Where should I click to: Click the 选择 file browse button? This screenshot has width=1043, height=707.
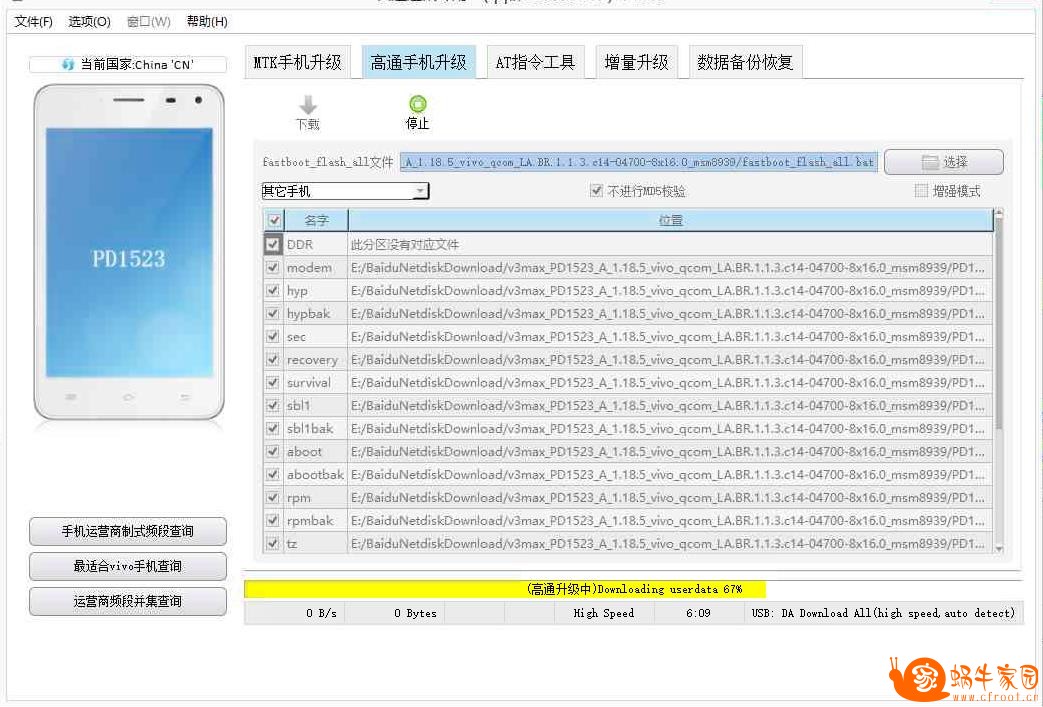(x=944, y=162)
